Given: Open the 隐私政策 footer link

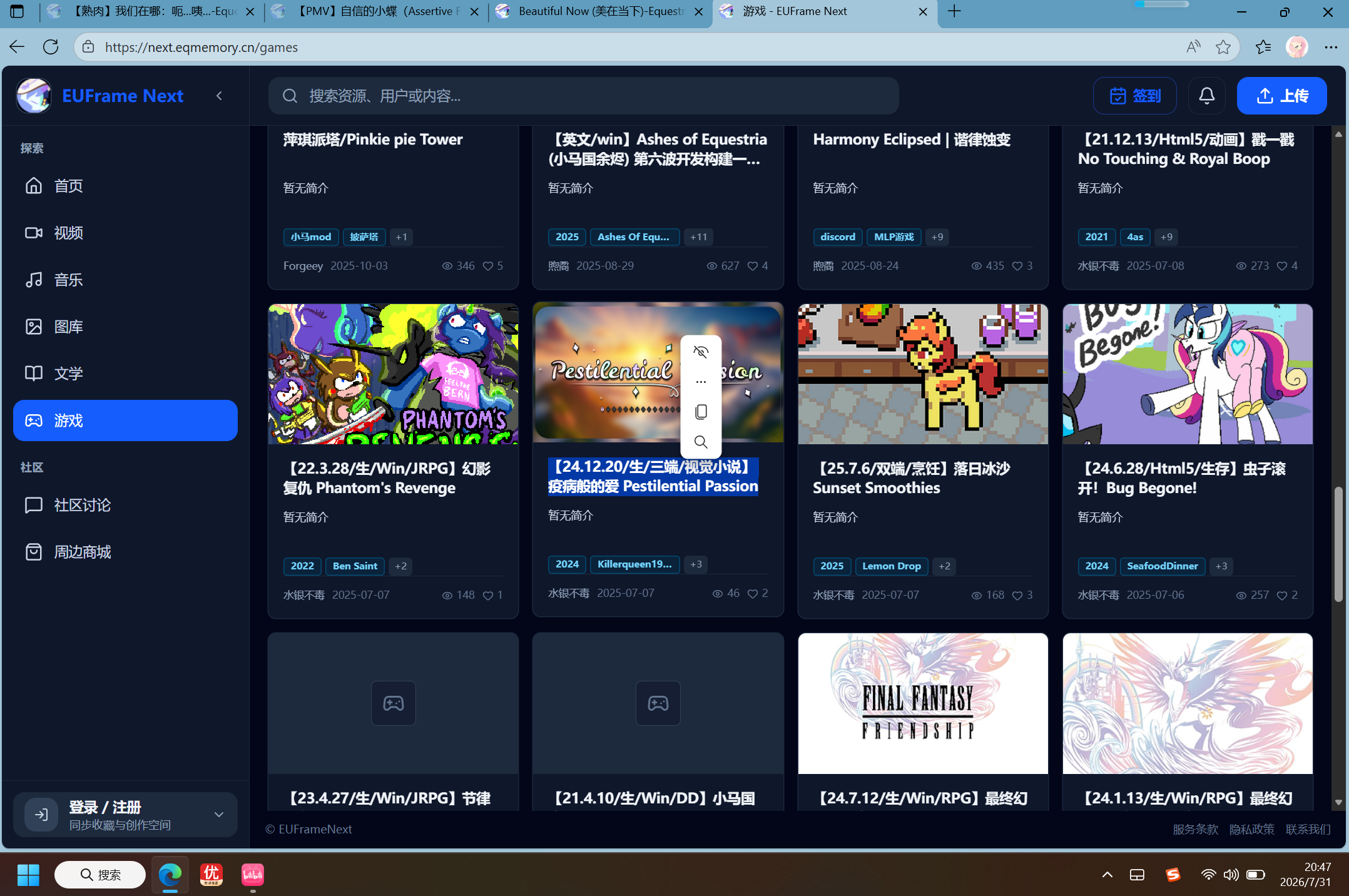Looking at the screenshot, I should click(x=1251, y=829).
